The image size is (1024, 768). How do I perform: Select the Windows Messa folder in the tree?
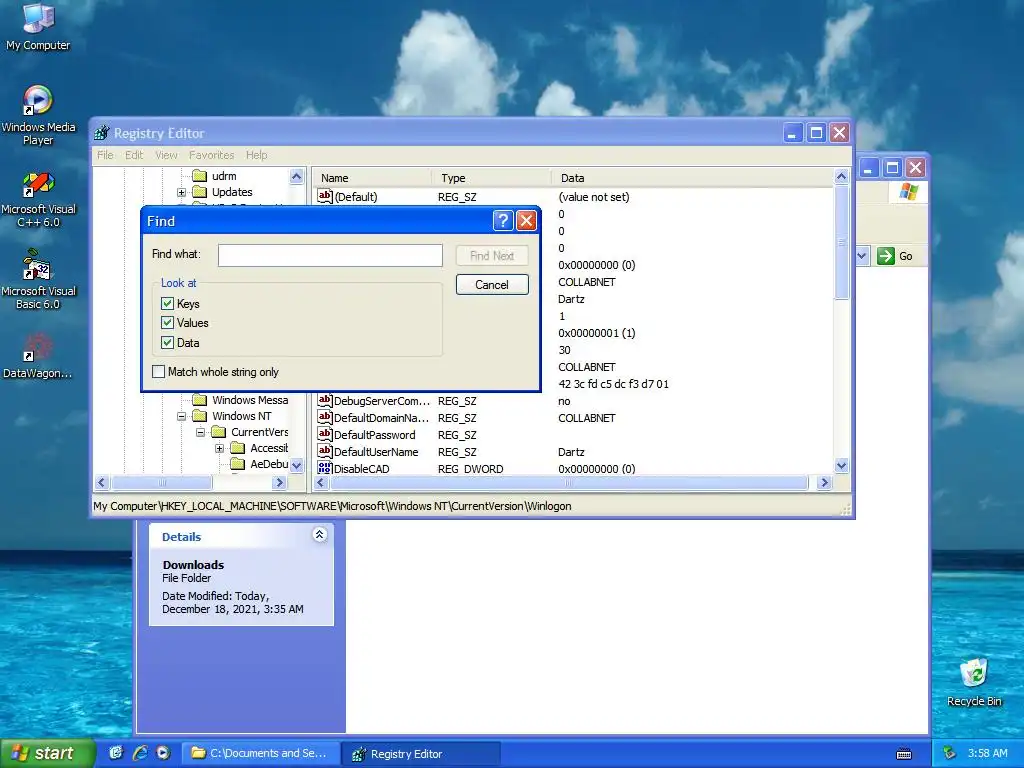240,400
